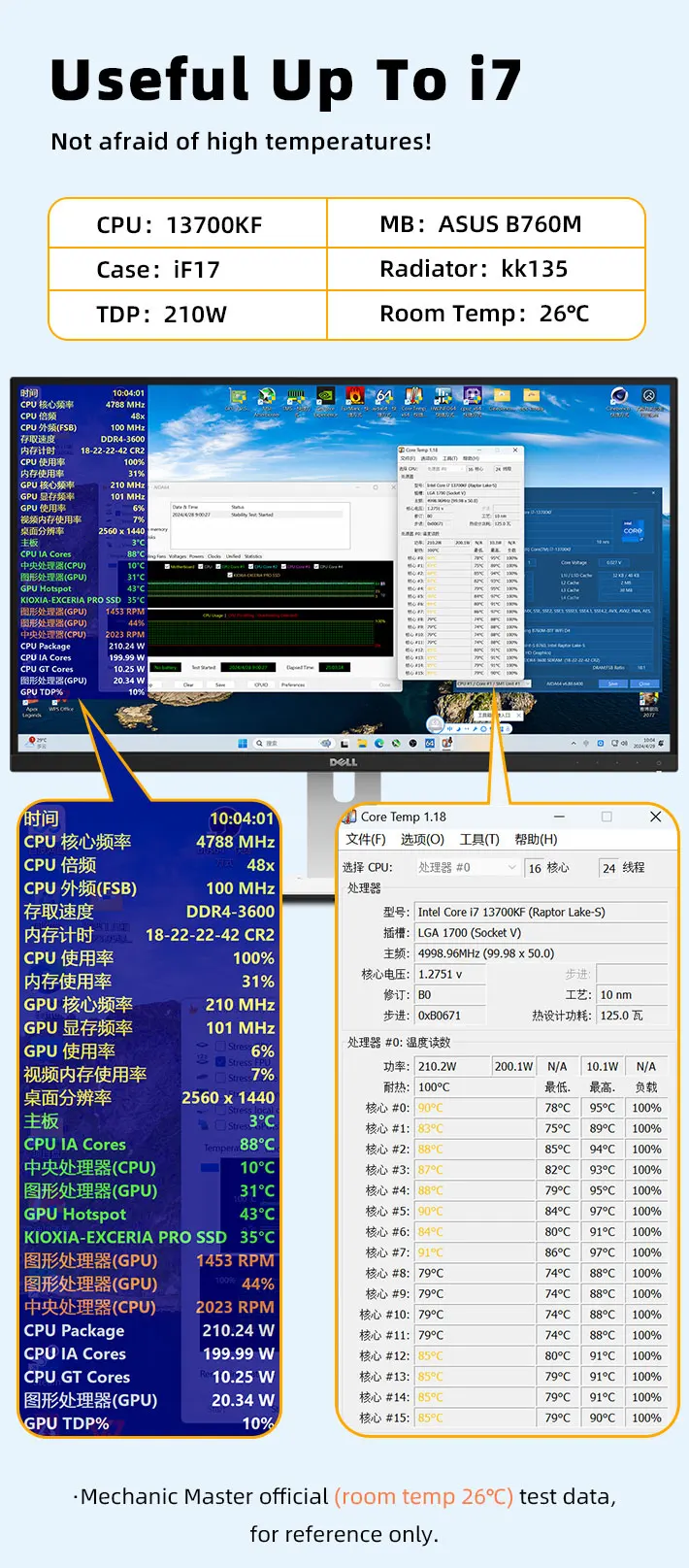Open Preferences in AIDA64 stability test
Screen dimensions: 689x1568
click(x=293, y=684)
